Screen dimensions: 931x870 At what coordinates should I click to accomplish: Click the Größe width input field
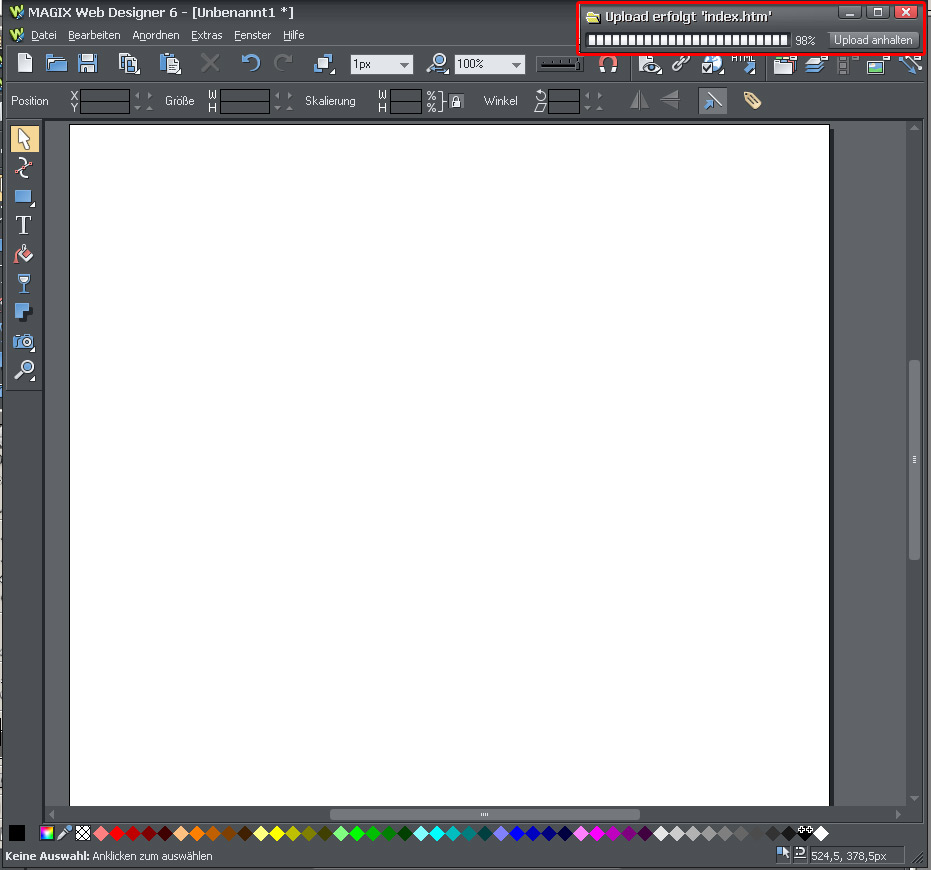[x=245, y=95]
